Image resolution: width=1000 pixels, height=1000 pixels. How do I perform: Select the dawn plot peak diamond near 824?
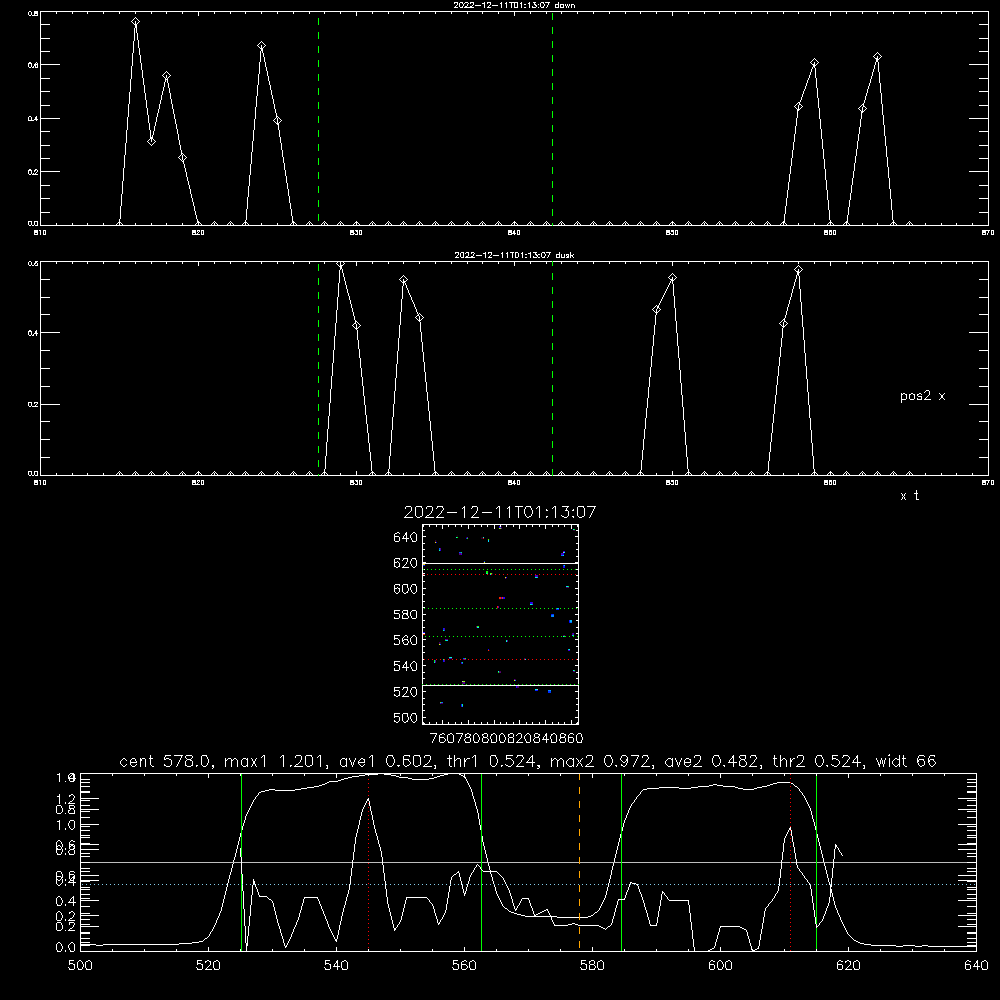pos(261,46)
